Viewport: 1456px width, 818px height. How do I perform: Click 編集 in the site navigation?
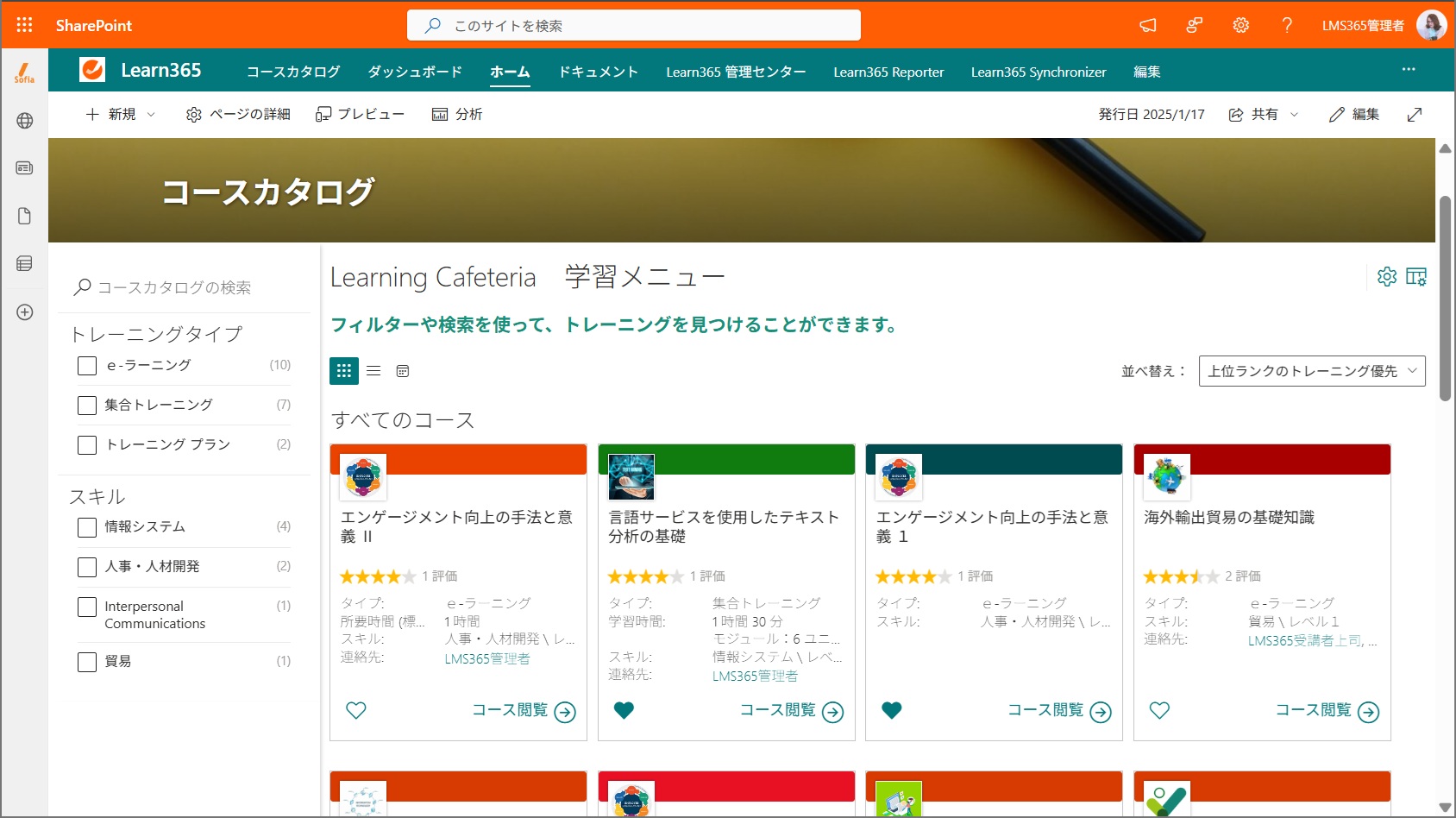click(x=1147, y=72)
